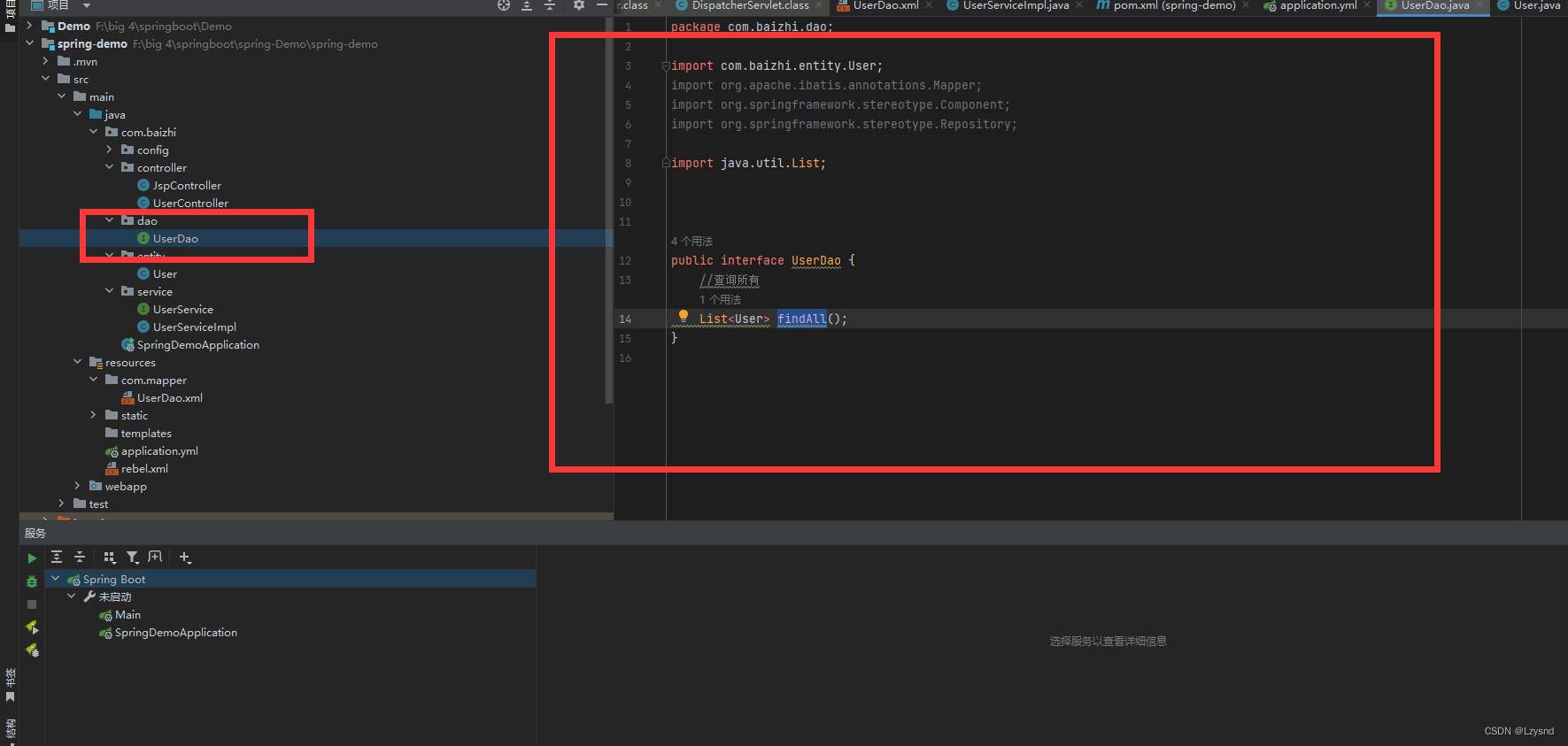
Task: Open the add service plus menu
Action: point(184,557)
